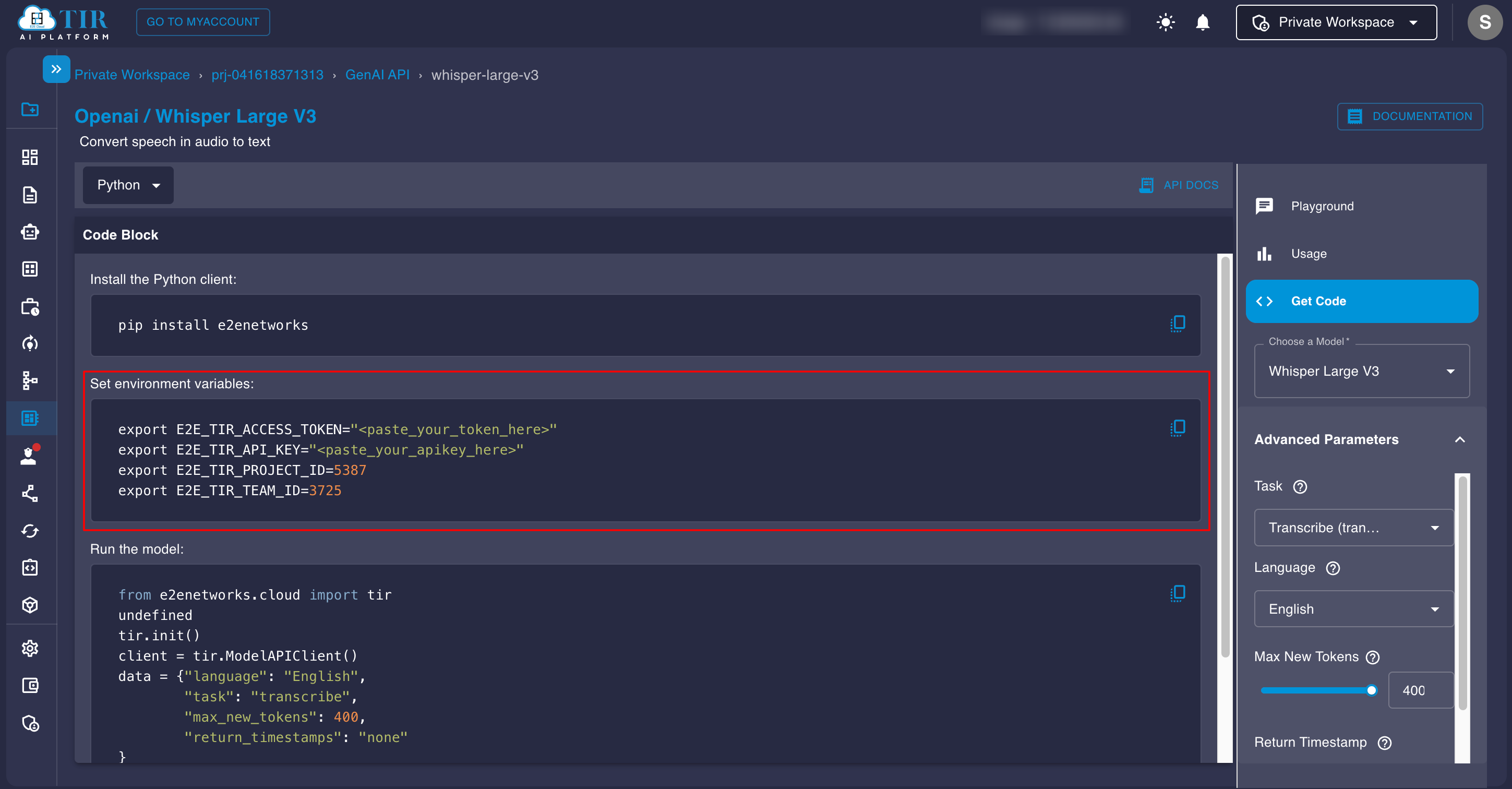Open the table dataset icon in sidebar

pyautogui.click(x=30, y=269)
